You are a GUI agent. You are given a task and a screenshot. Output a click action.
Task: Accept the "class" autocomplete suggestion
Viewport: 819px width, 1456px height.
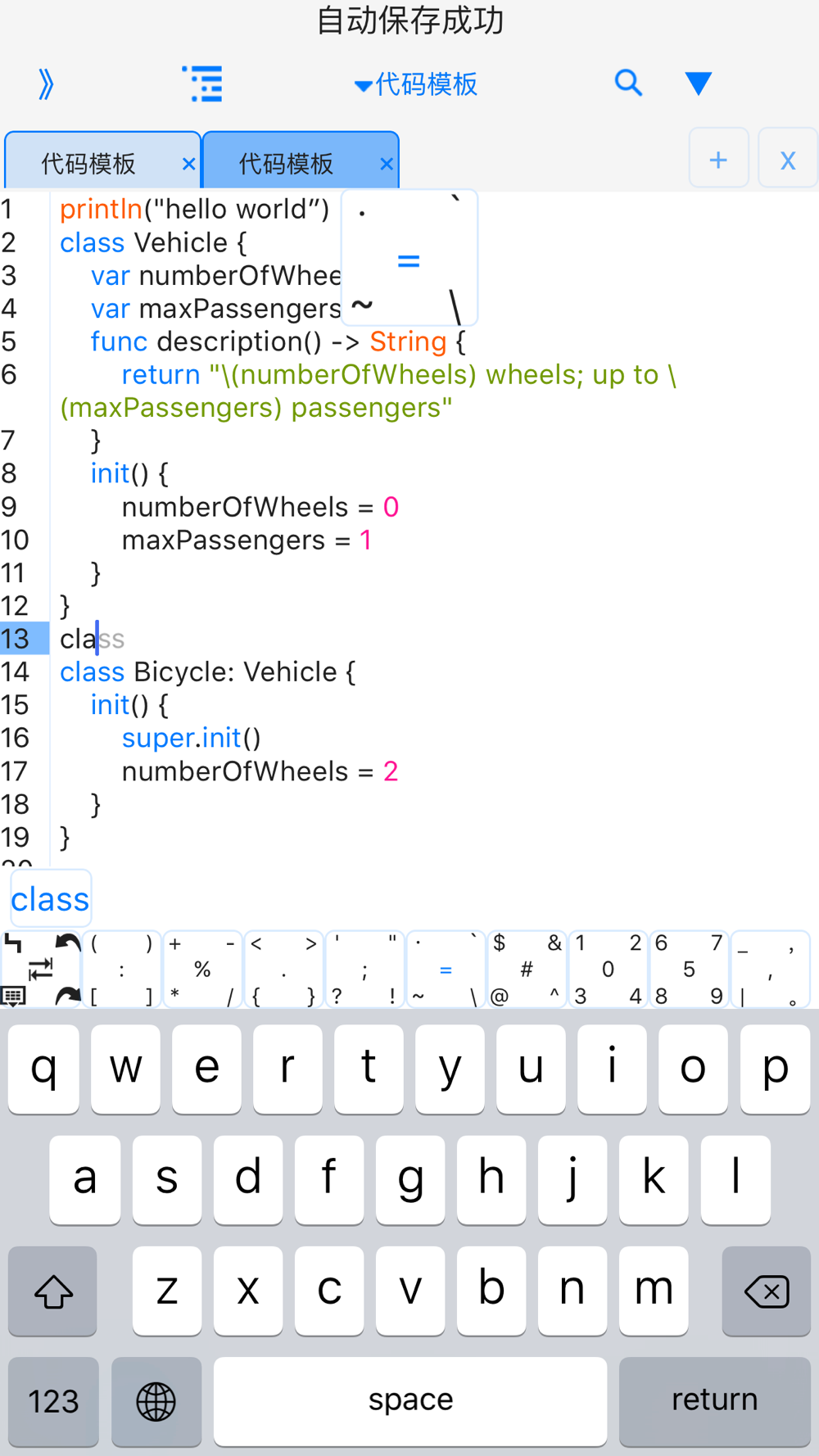pyautogui.click(x=50, y=899)
